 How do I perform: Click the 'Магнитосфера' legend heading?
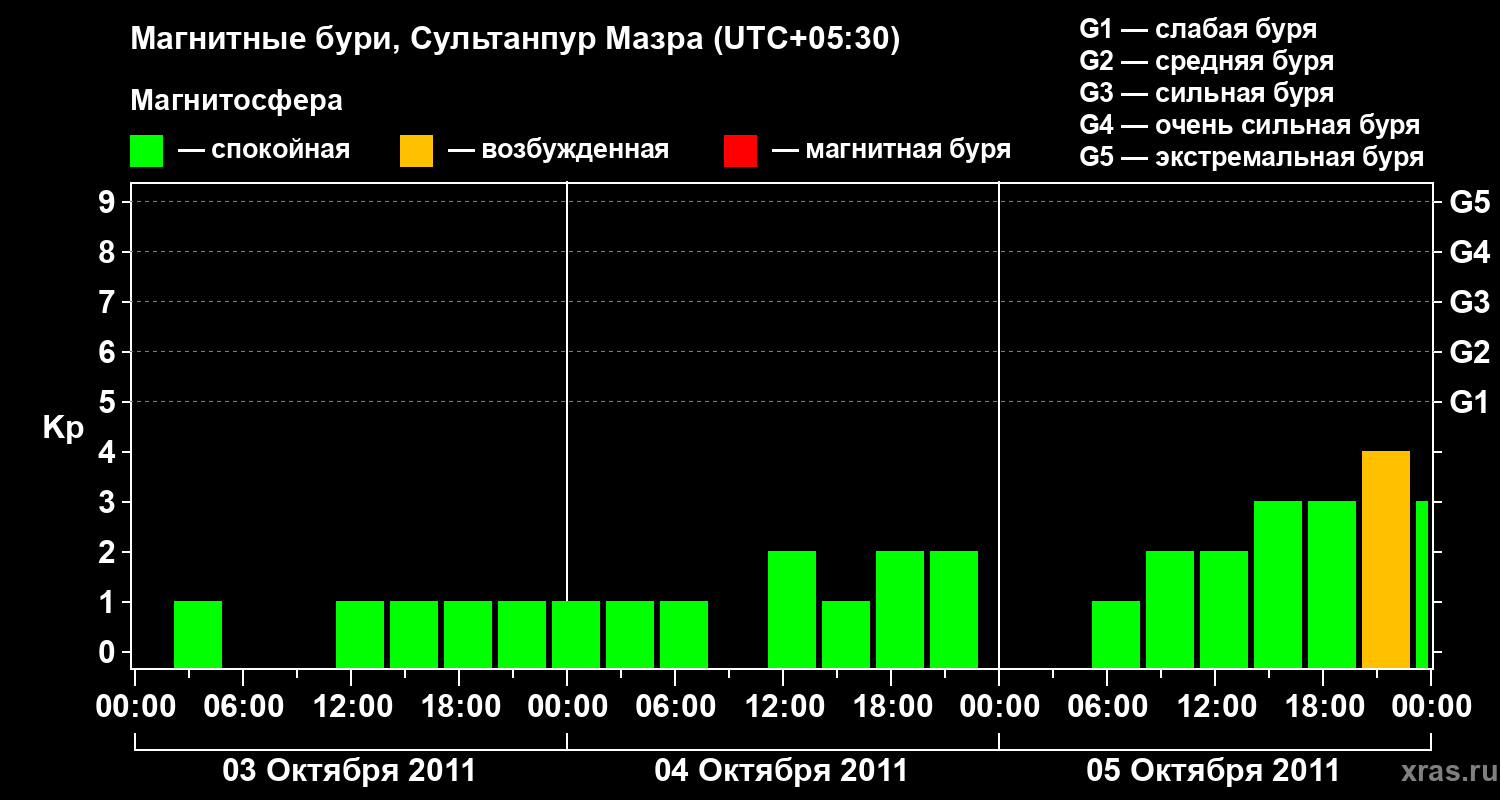(x=236, y=101)
